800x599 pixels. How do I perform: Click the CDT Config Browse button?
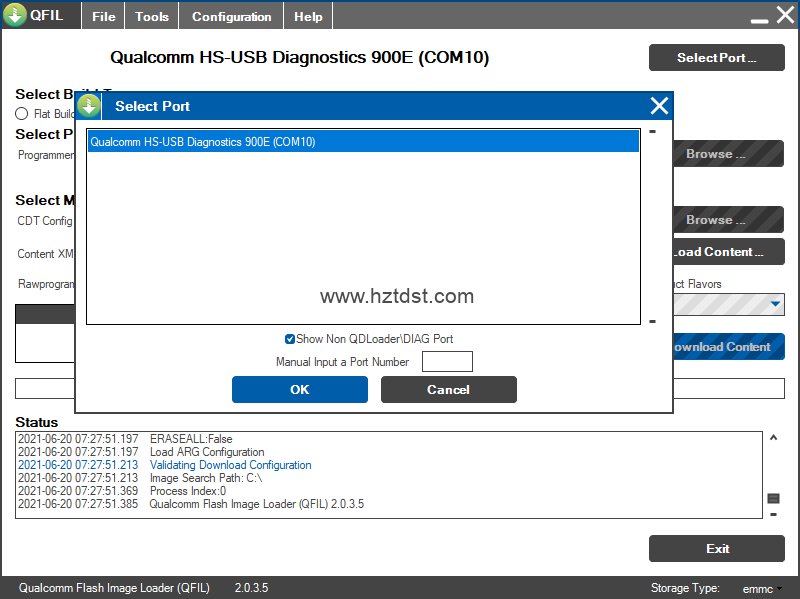click(728, 220)
